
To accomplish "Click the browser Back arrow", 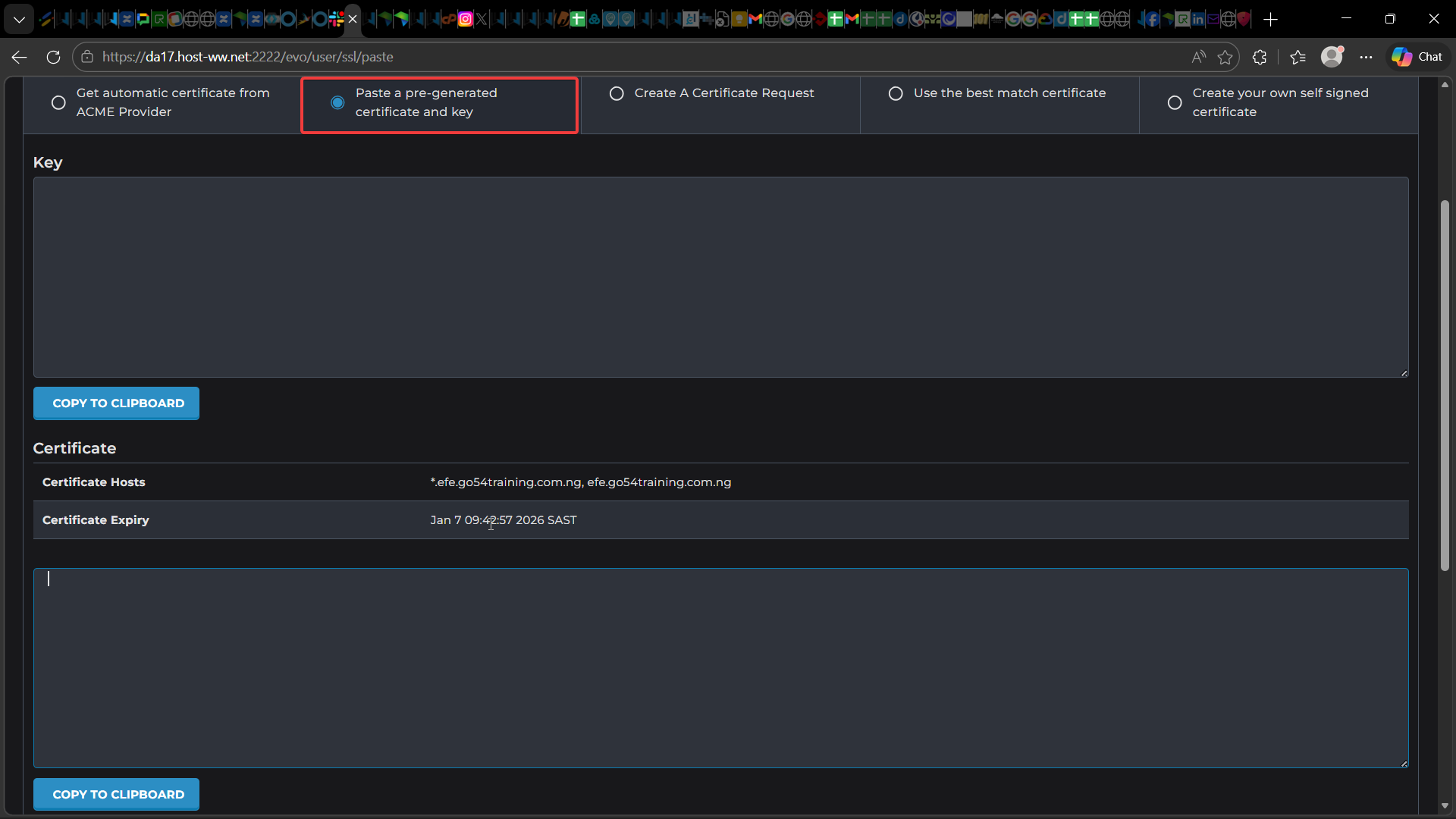I will [x=20, y=57].
